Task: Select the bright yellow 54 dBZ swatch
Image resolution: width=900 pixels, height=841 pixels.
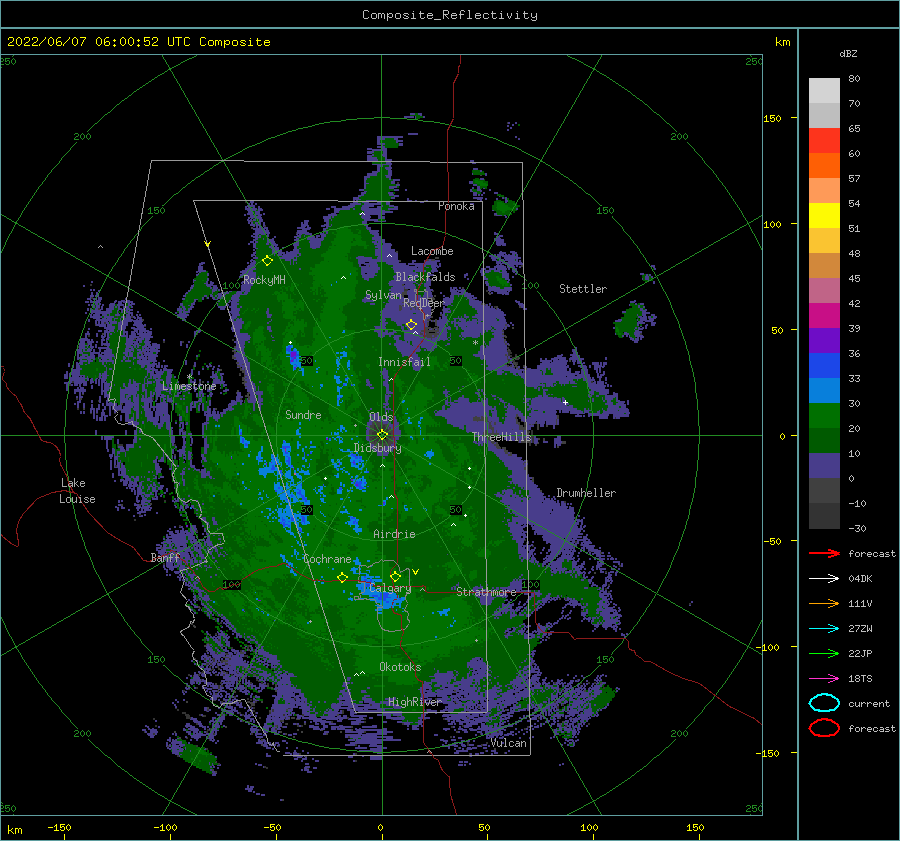Action: [x=824, y=215]
